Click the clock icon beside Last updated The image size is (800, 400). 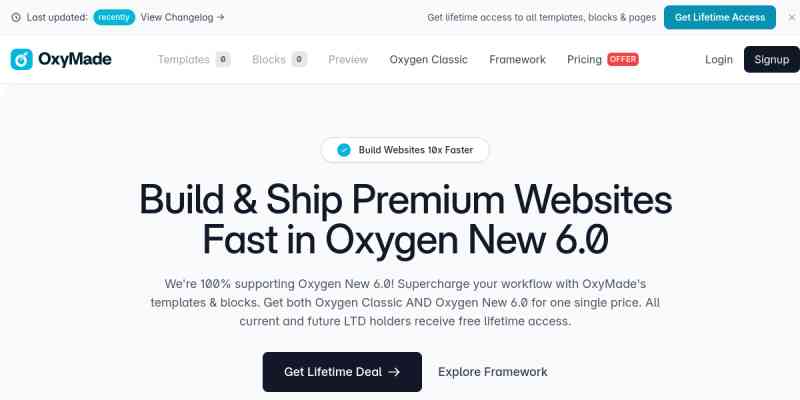point(16,17)
